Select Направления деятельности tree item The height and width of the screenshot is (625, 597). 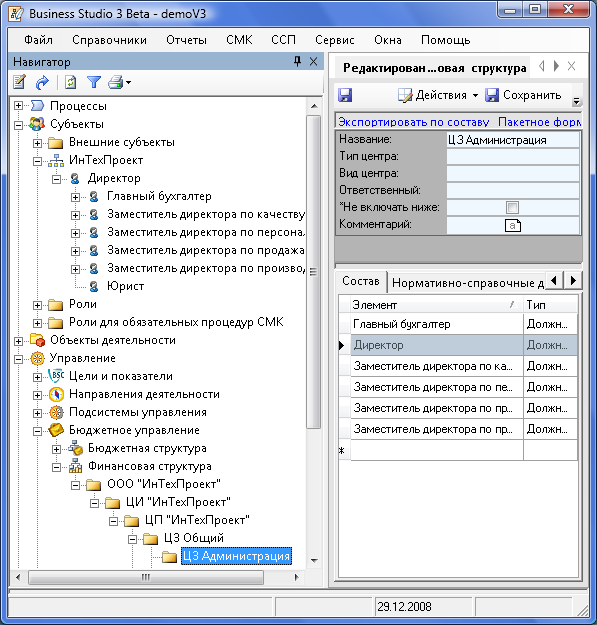(144, 394)
